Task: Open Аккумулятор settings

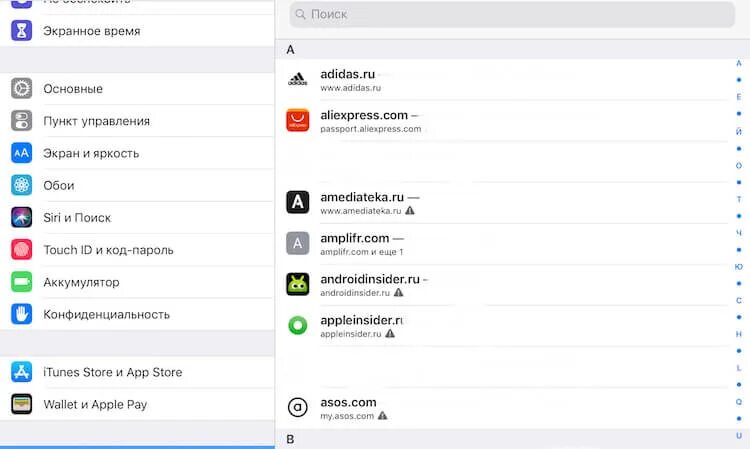Action: click(x=137, y=282)
